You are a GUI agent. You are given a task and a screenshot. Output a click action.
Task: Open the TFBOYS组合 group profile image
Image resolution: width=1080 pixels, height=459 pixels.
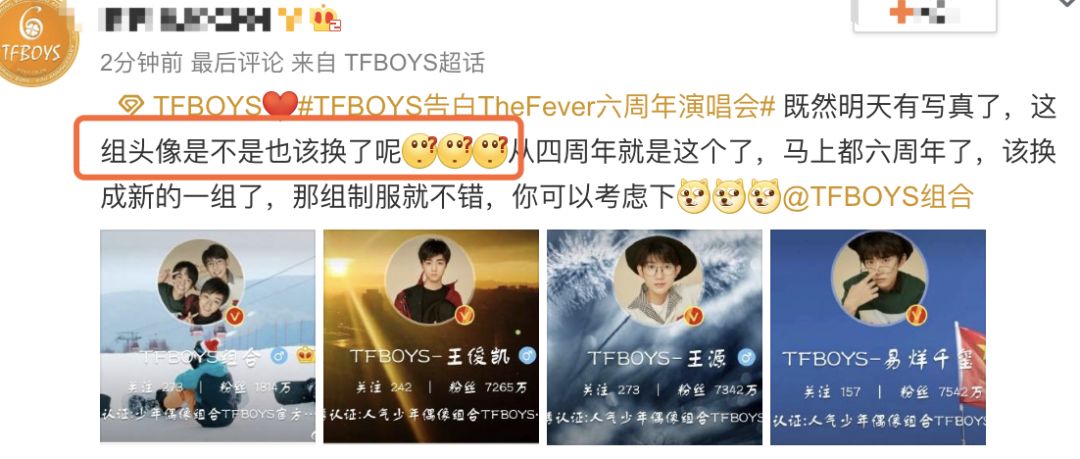coord(208,336)
